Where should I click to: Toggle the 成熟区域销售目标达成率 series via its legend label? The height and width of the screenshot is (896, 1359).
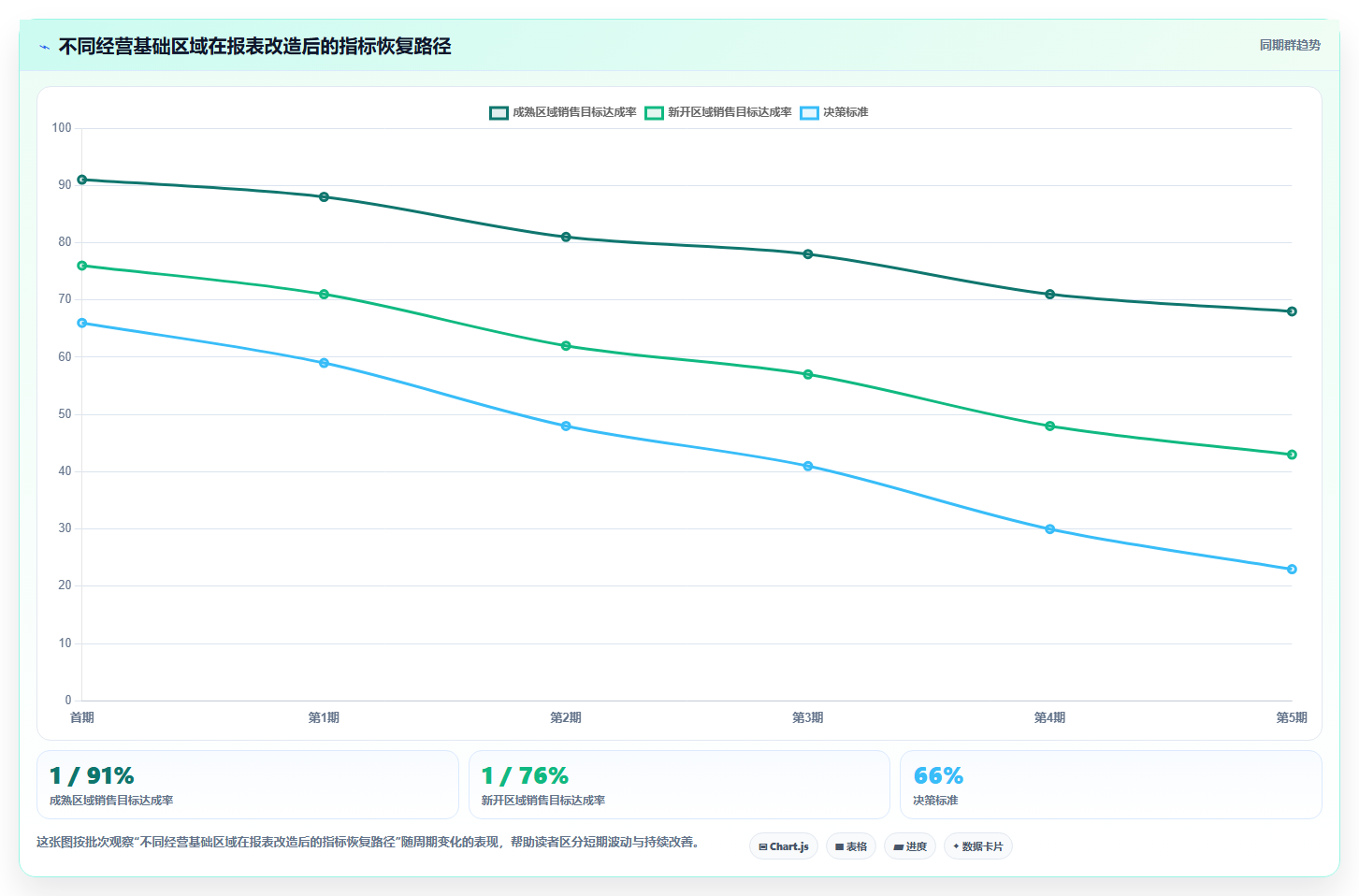574,112
